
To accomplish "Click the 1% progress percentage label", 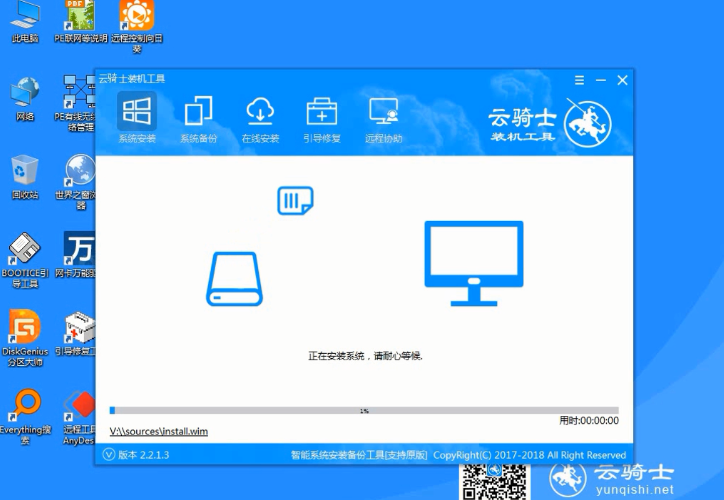I will pyautogui.click(x=364, y=410).
